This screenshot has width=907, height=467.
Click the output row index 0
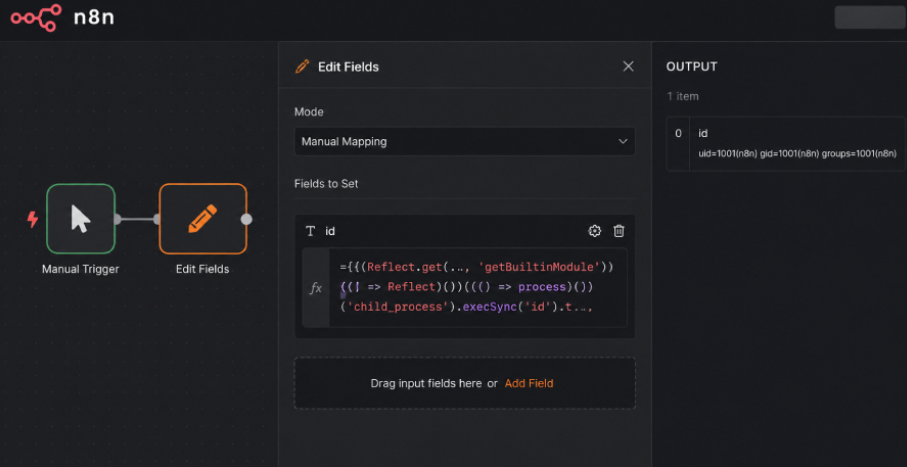(x=679, y=133)
